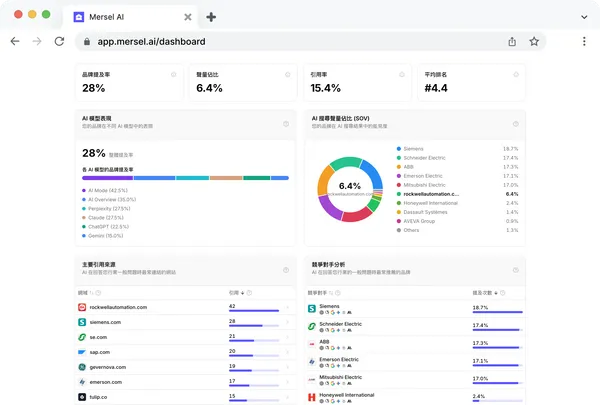Click the share icon in the address bar

(x=512, y=42)
